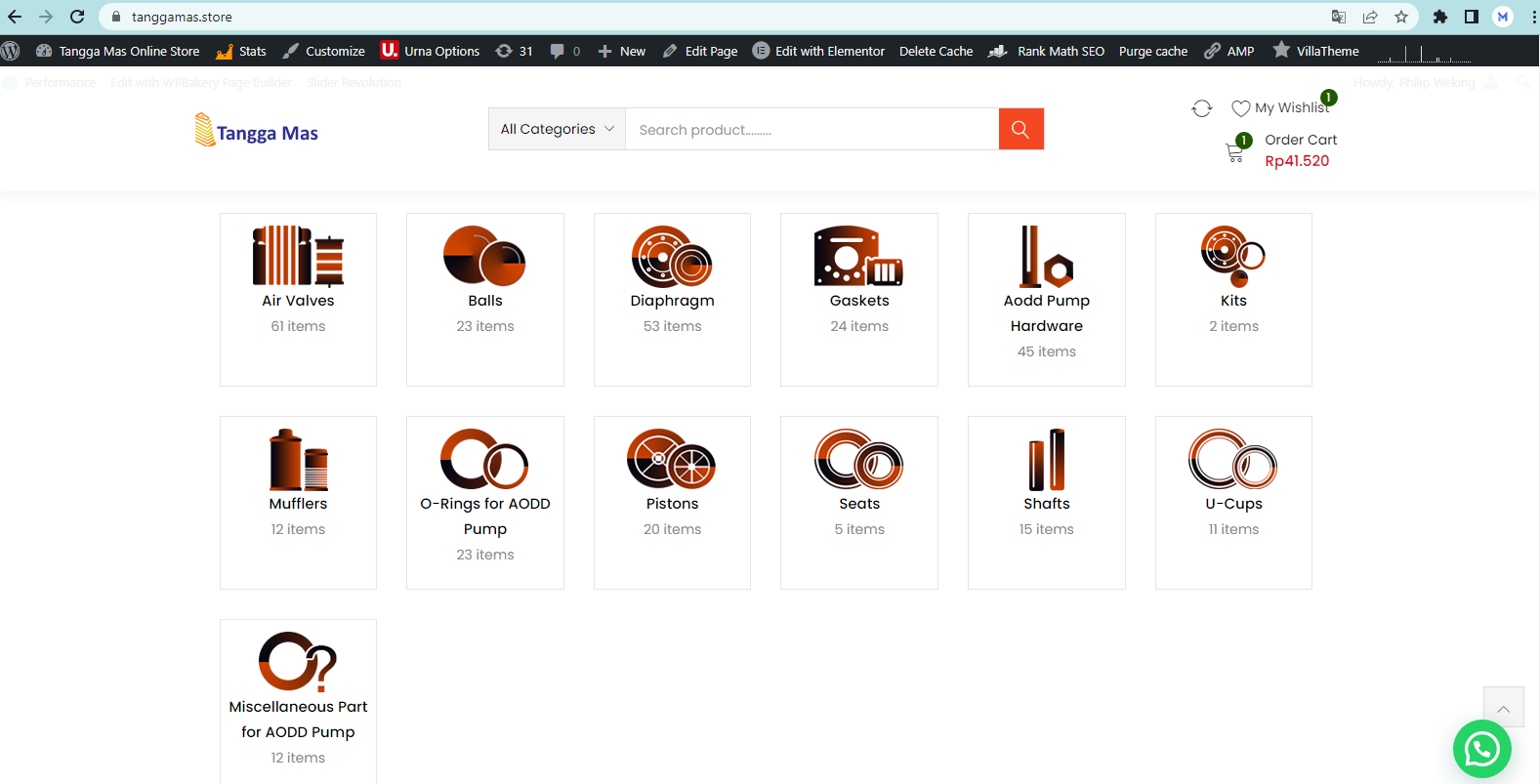The width and height of the screenshot is (1540, 784).
Task: Click the U-Cups category icon
Action: 1232,459
